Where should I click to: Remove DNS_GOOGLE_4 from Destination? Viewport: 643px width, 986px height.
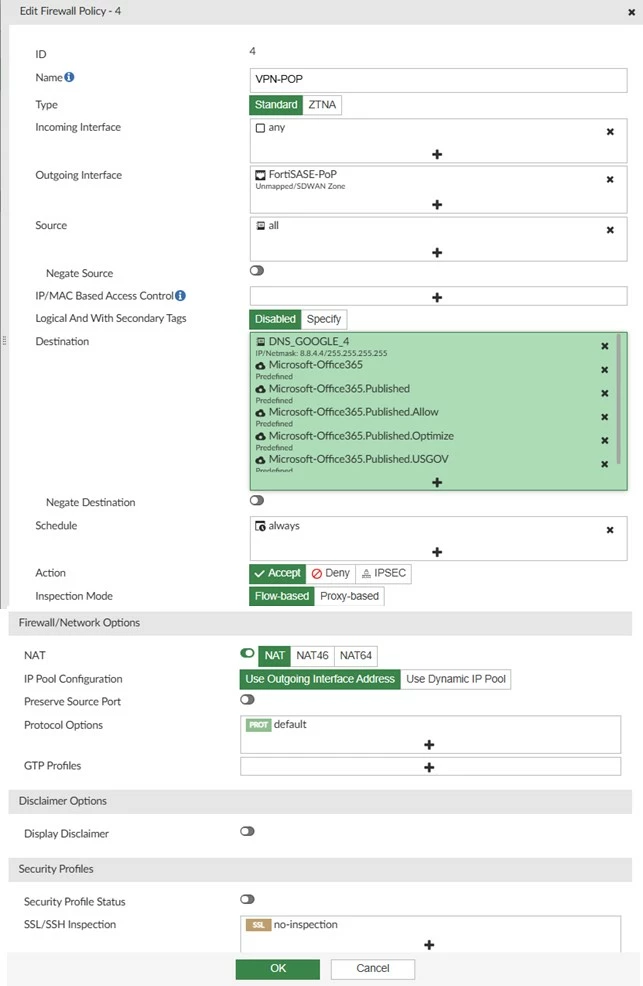click(605, 346)
